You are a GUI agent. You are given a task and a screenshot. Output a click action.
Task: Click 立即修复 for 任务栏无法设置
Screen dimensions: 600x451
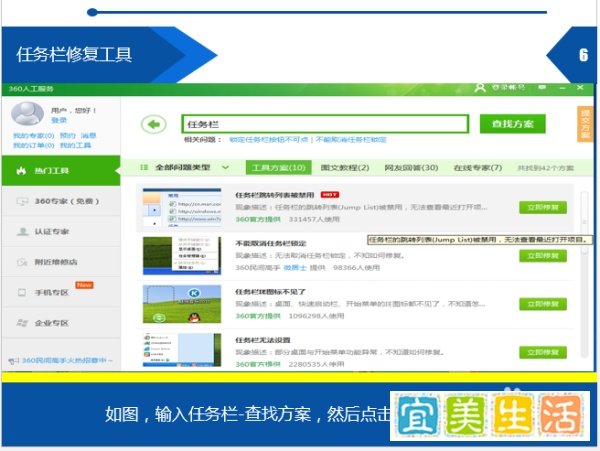(543, 352)
